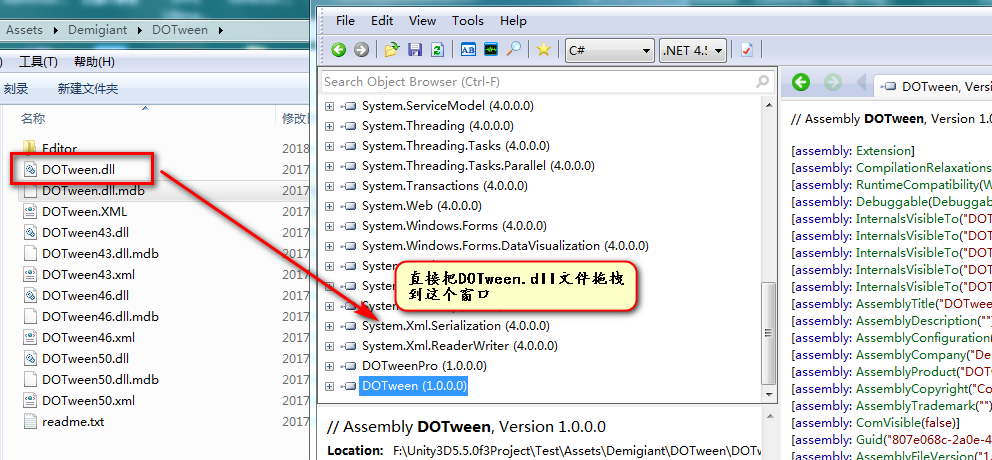Image resolution: width=992 pixels, height=460 pixels.
Task: Click the ComVisible(false) attribute in the code
Action: click(x=876, y=423)
